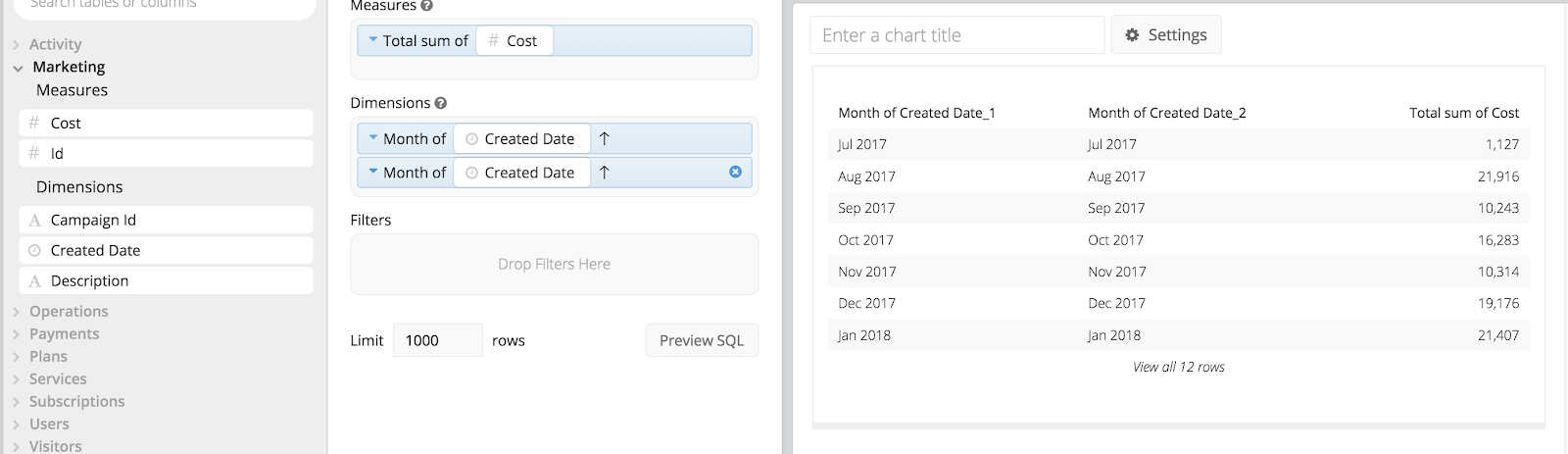Collapse the Marketing table group
This screenshot has height=454, width=1568.
[18, 68]
